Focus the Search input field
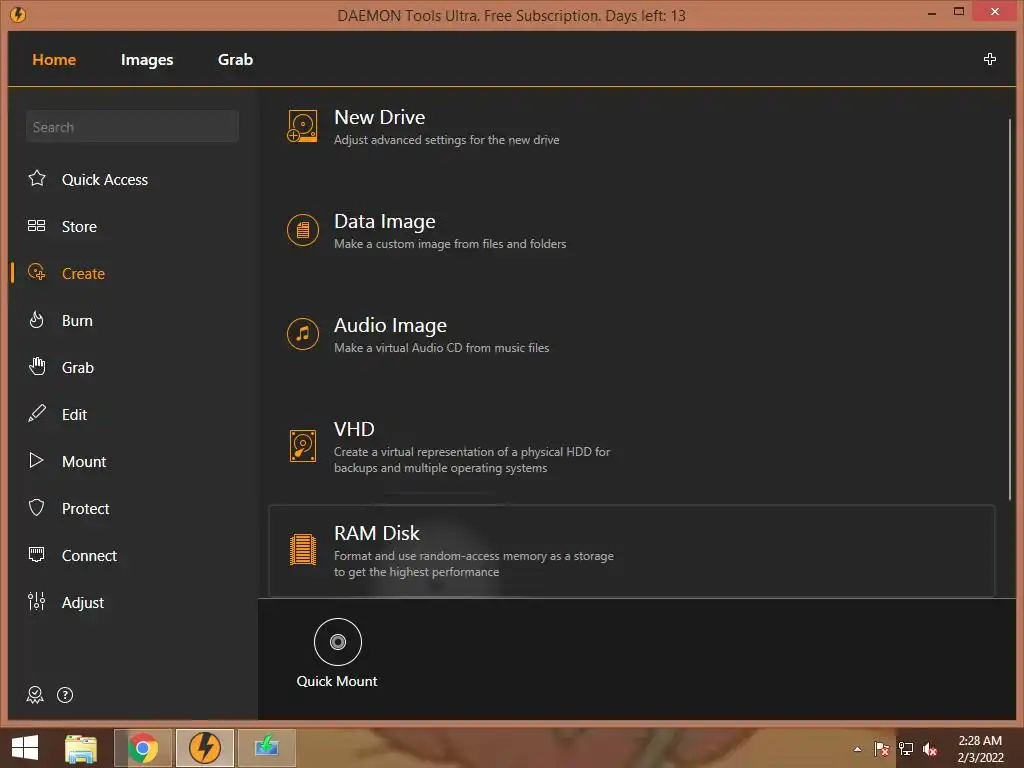This screenshot has height=768, width=1024. 132,126
